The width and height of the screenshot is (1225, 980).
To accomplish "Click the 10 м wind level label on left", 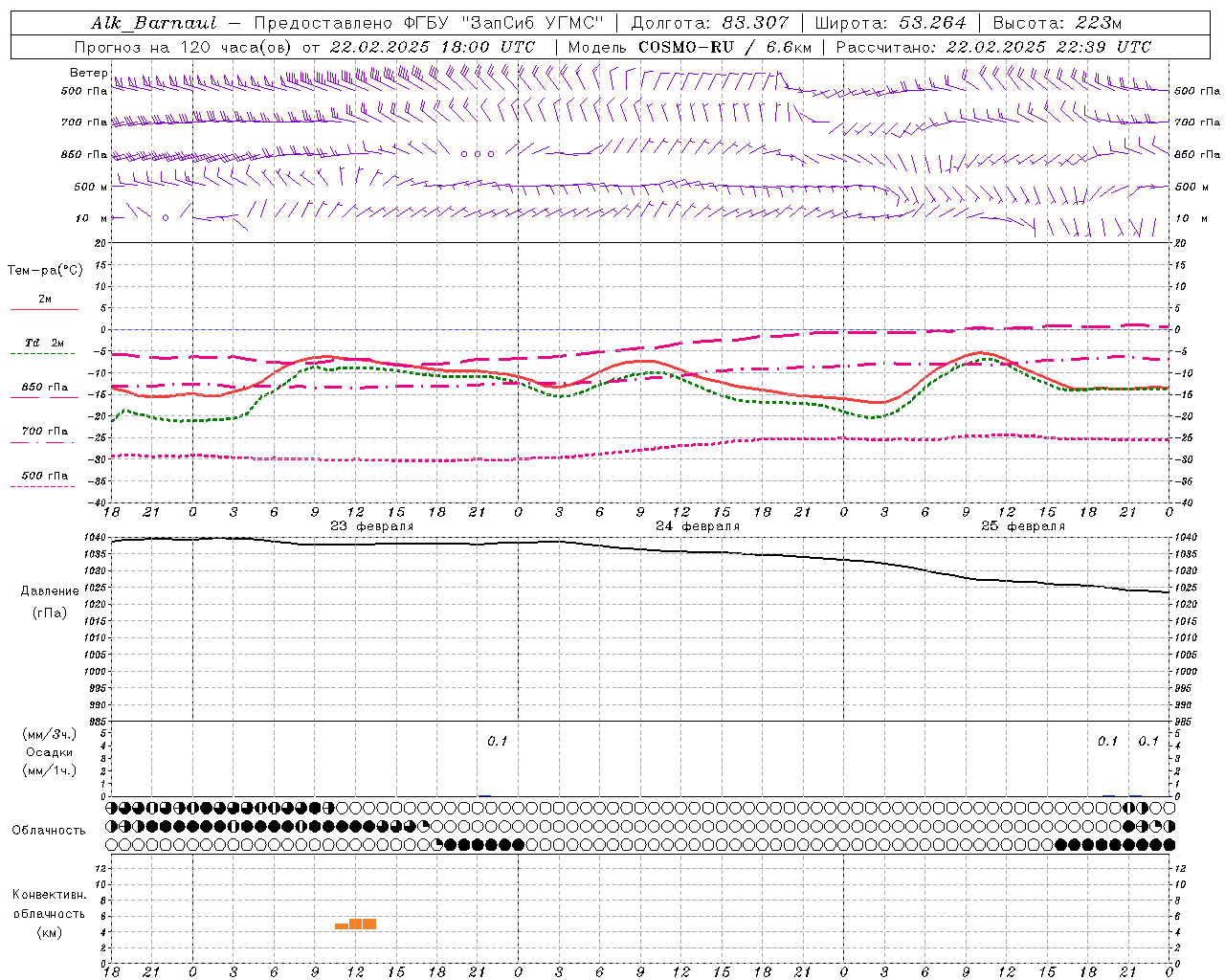I will tap(91, 218).
